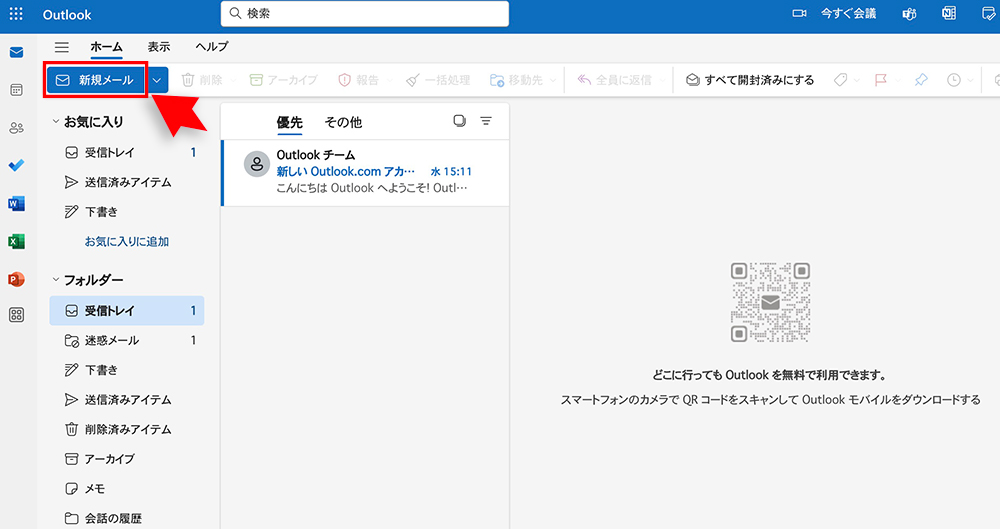Open more apps icon in left rail
This screenshot has width=1000, height=529.
(x=17, y=315)
